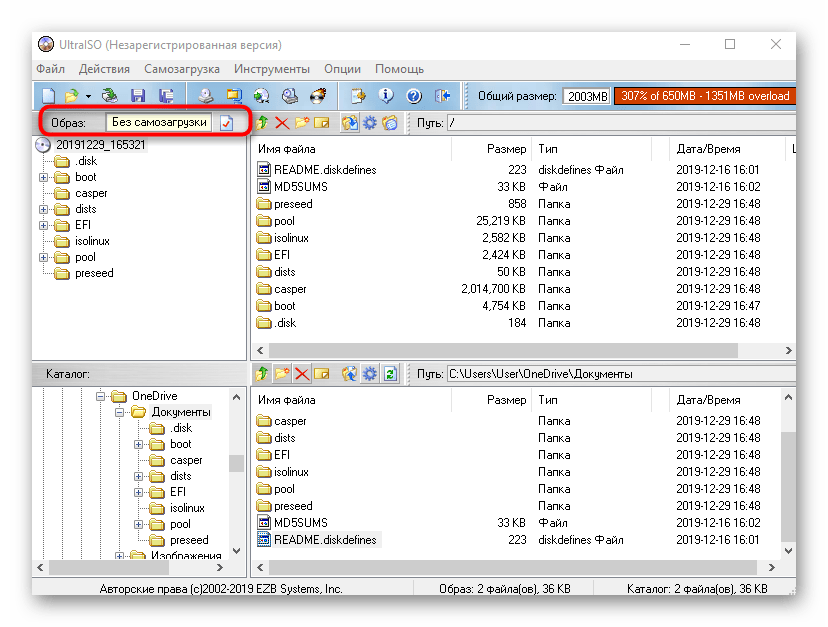Click the local Путь path input field

[620, 374]
